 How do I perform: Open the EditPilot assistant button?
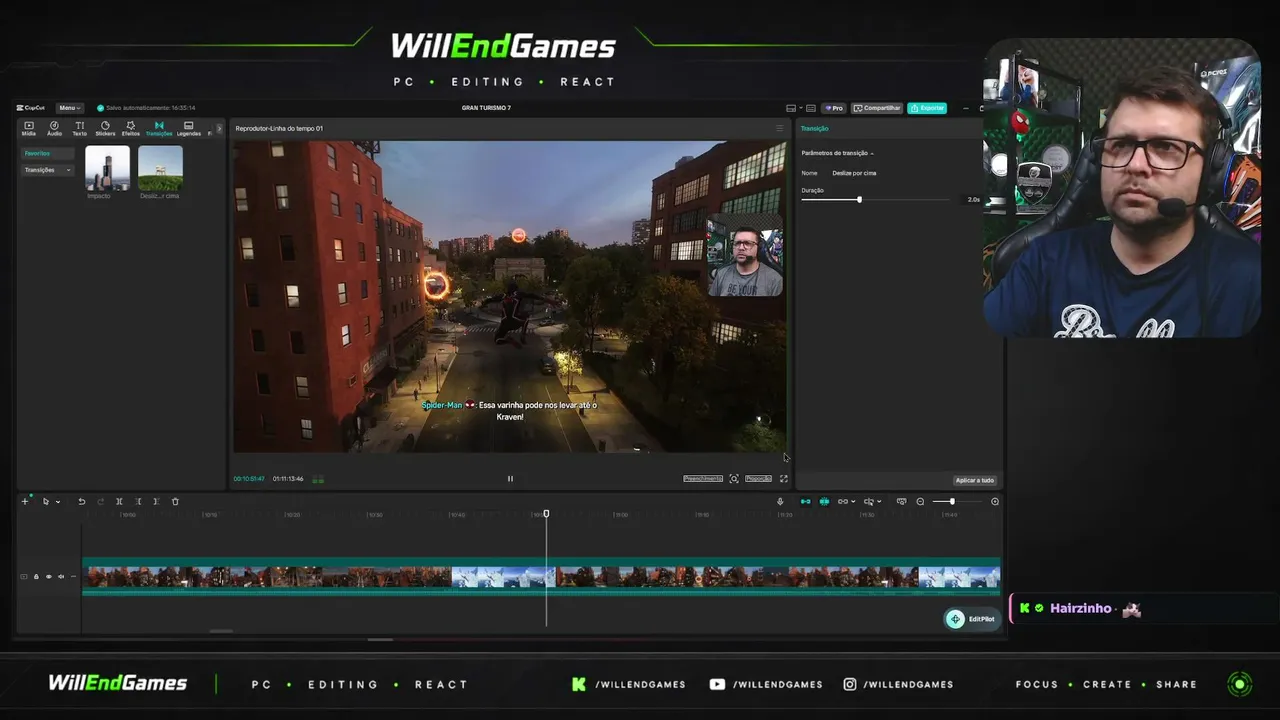click(971, 619)
